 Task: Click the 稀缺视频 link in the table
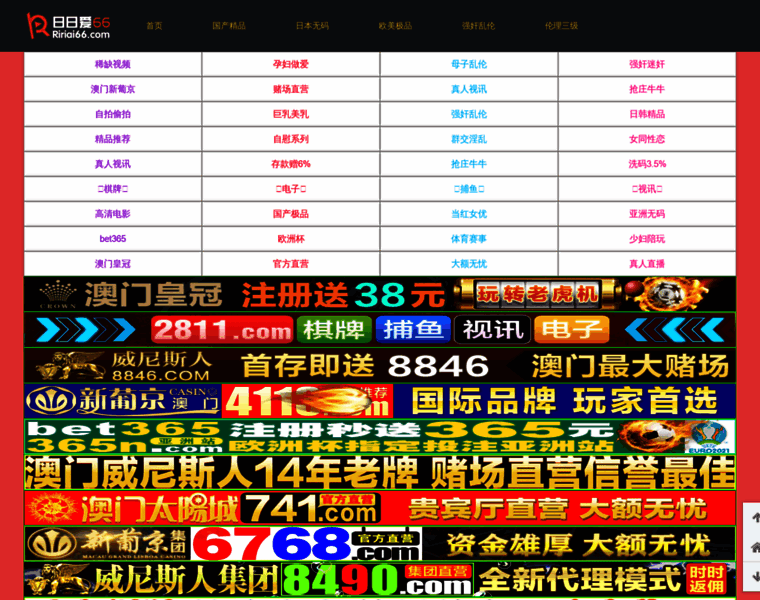tap(112, 64)
